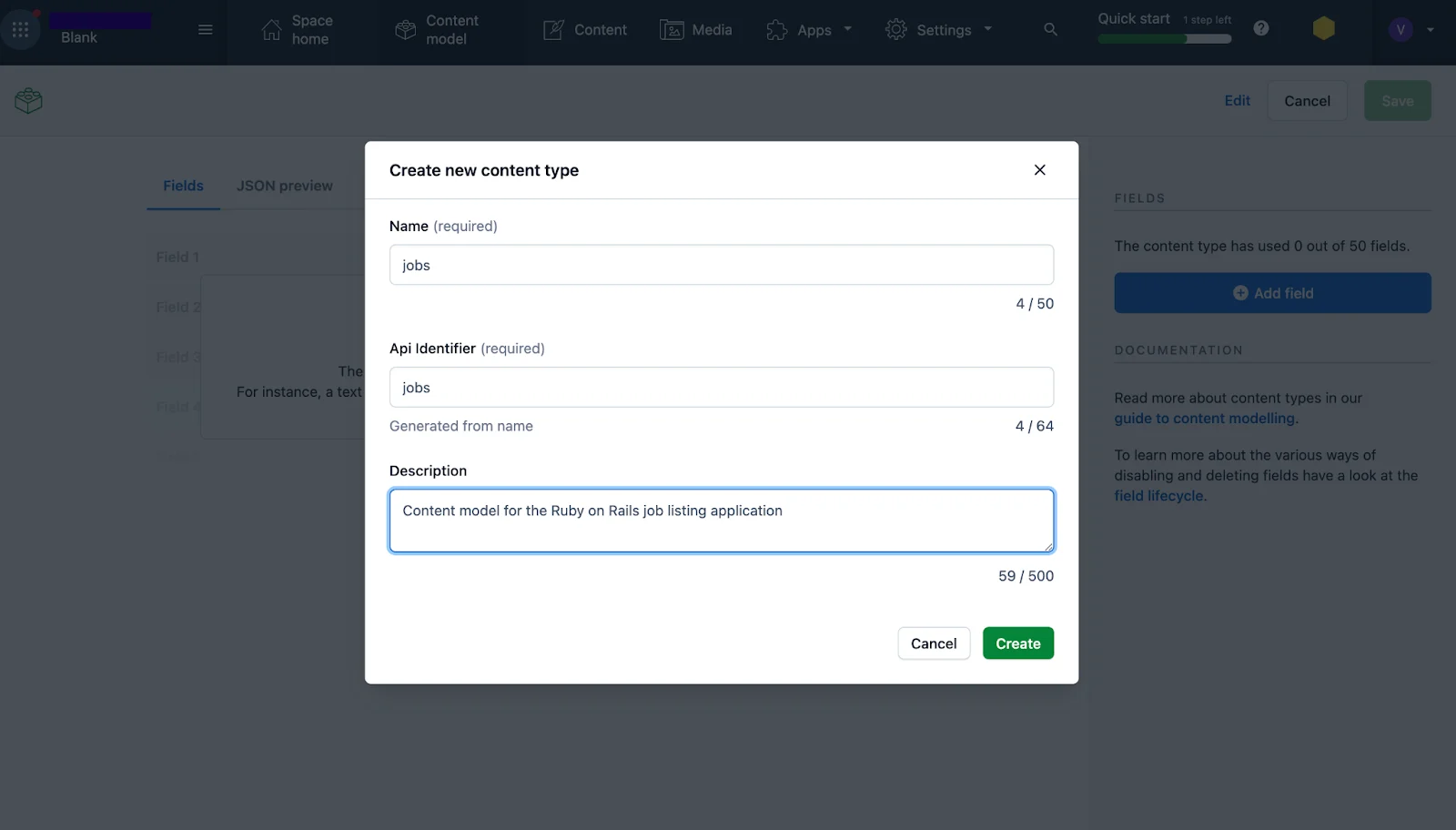This screenshot has width=1456, height=830.
Task: Click the Content pencil icon
Action: 553,30
